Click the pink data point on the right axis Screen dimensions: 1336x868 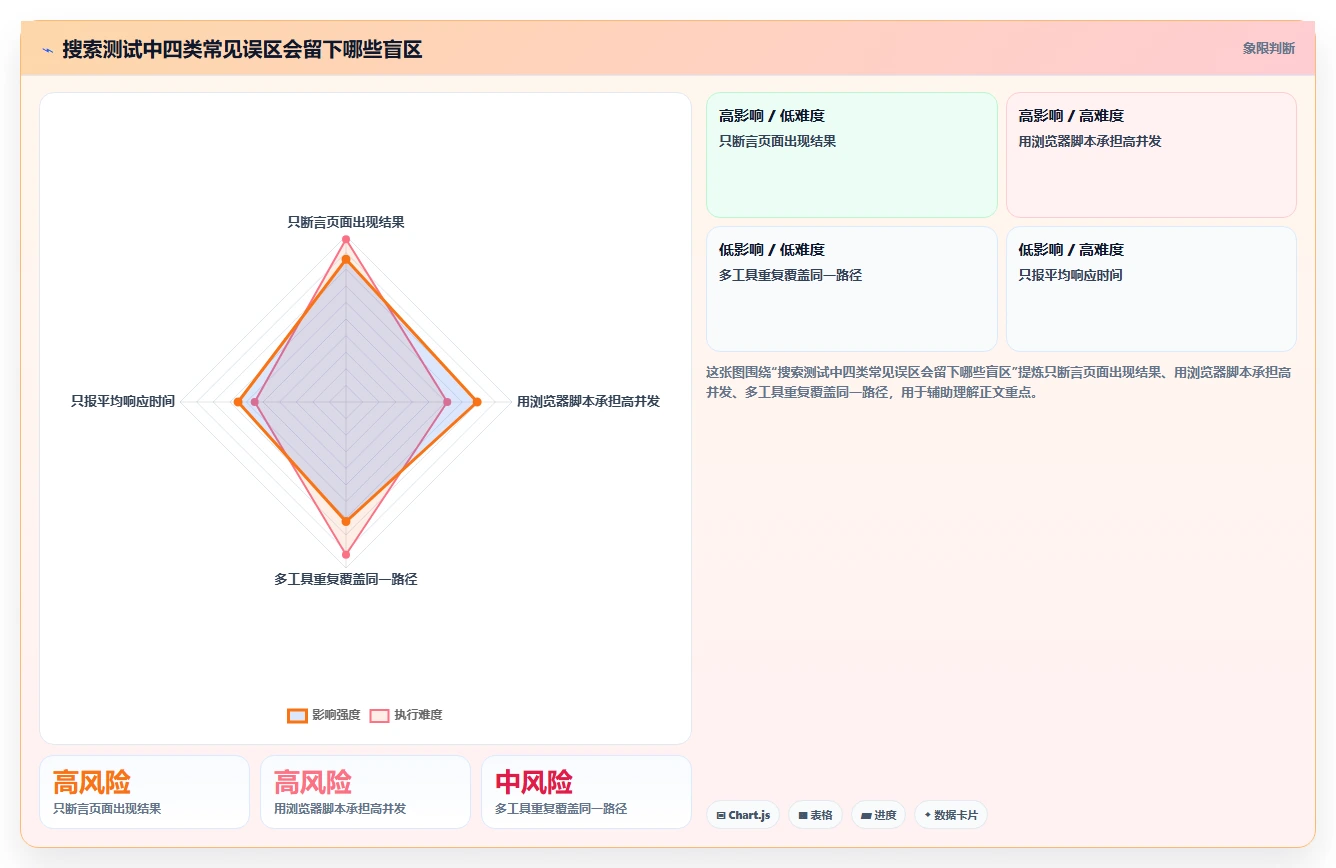(447, 402)
